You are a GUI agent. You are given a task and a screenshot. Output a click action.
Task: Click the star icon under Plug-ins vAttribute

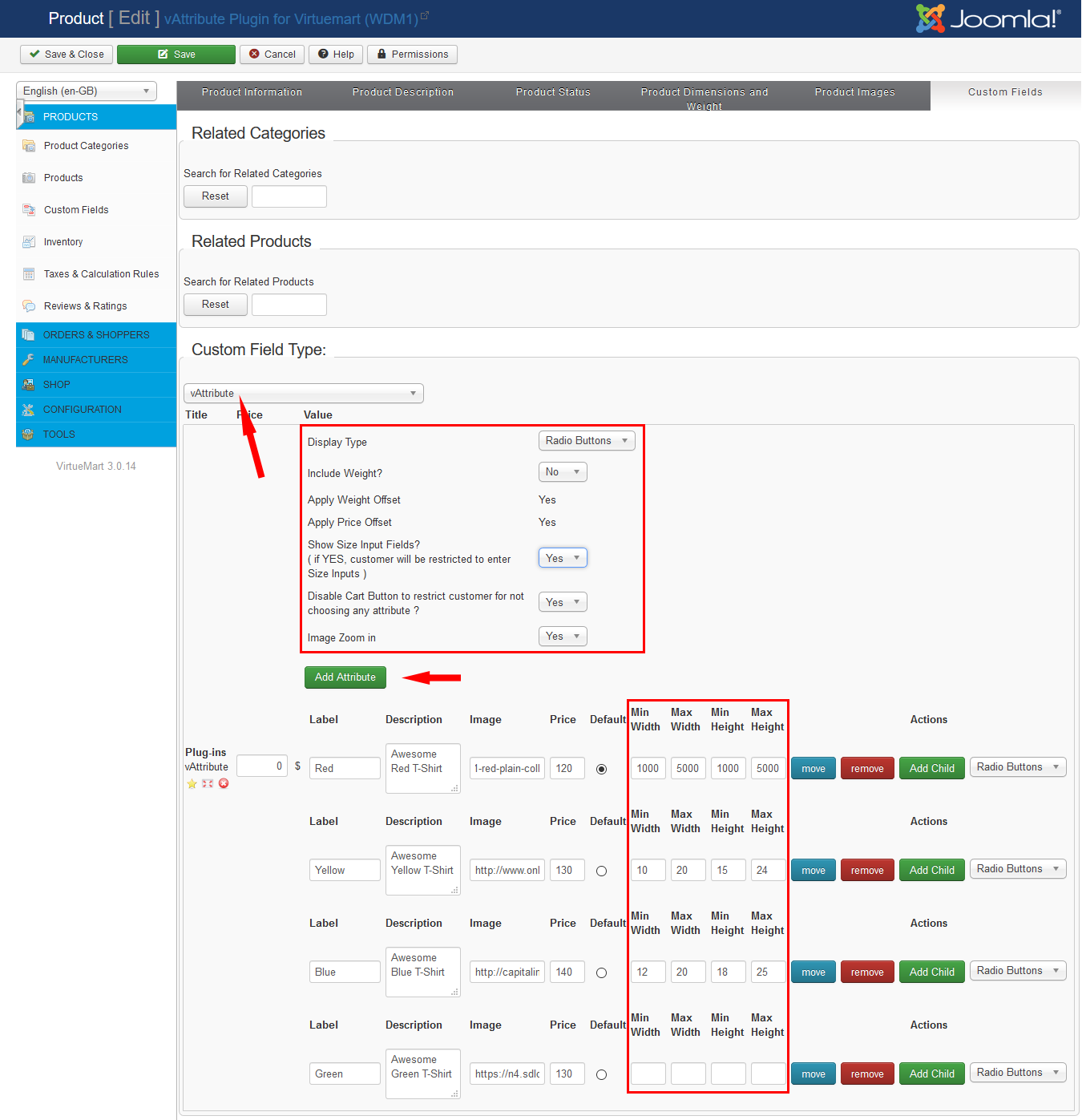(x=192, y=783)
